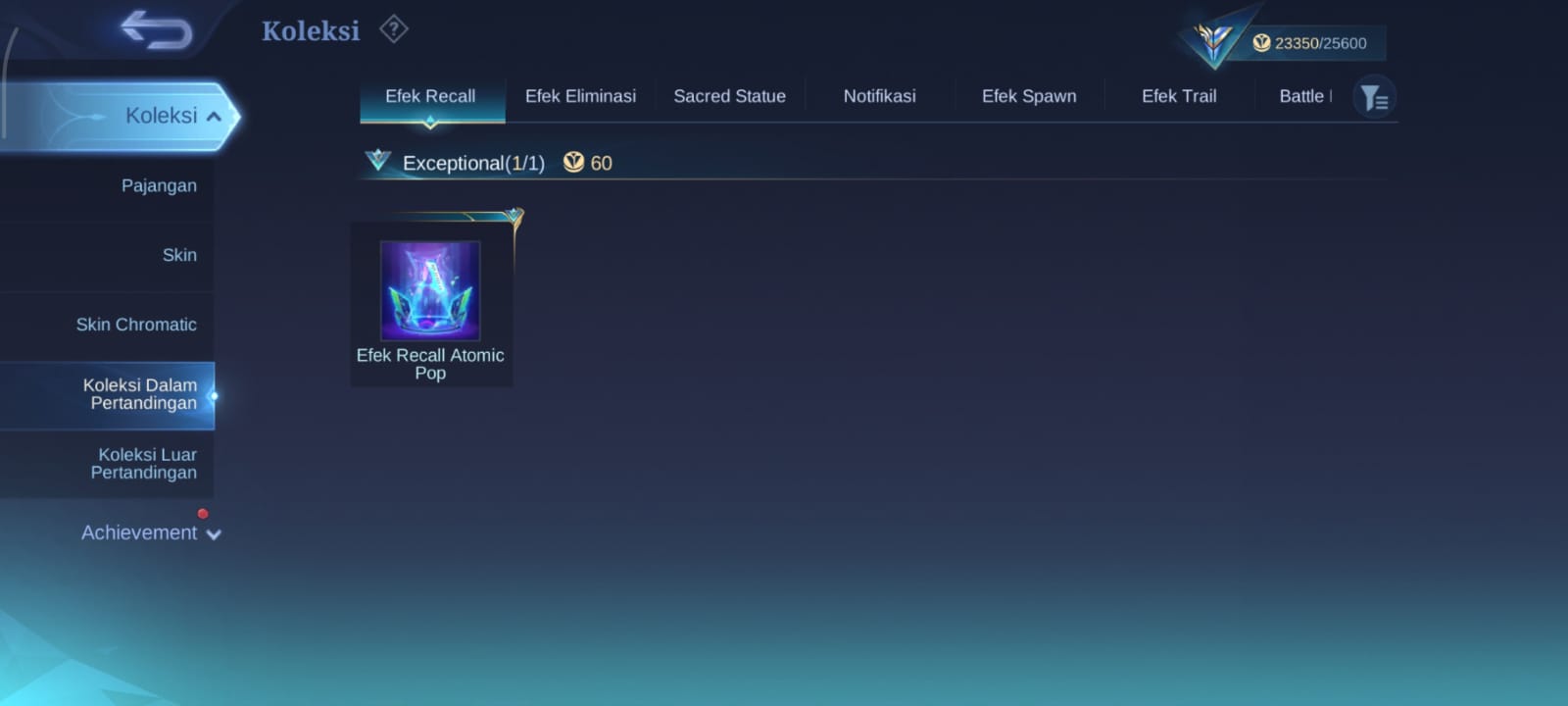Image resolution: width=1568 pixels, height=706 pixels.
Task: Click the Exceptional(1/1) category header
Action: [x=473, y=163]
